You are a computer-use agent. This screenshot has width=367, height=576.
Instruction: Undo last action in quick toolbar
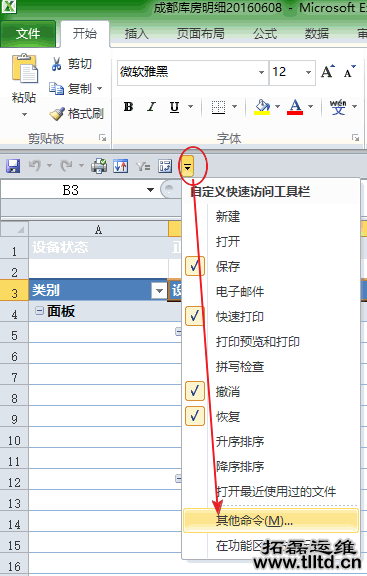(35, 166)
